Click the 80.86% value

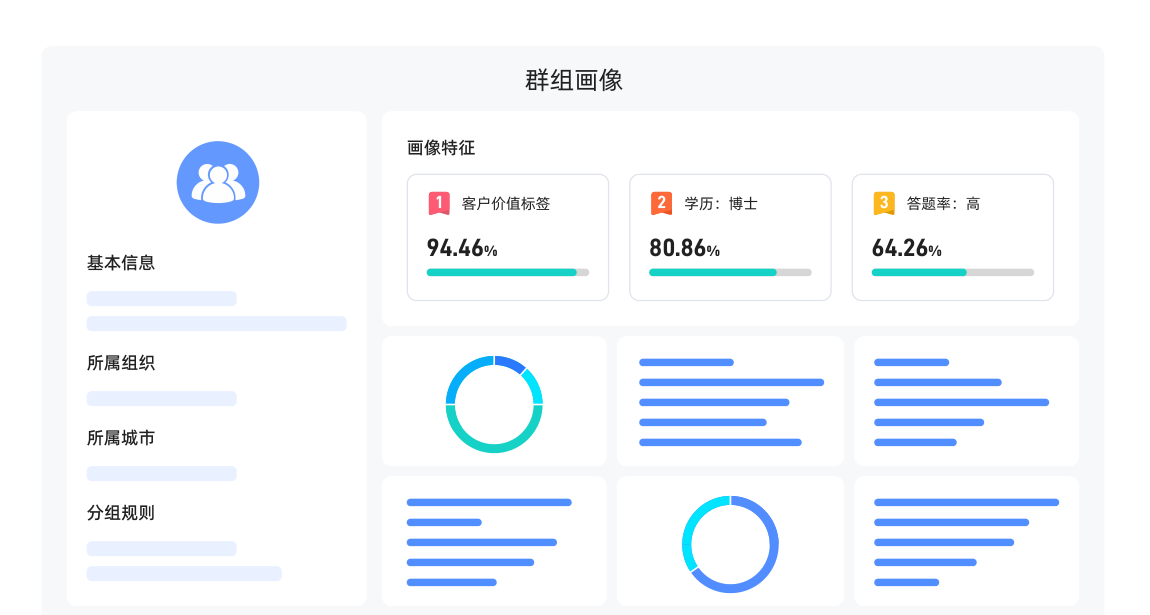[x=684, y=248]
